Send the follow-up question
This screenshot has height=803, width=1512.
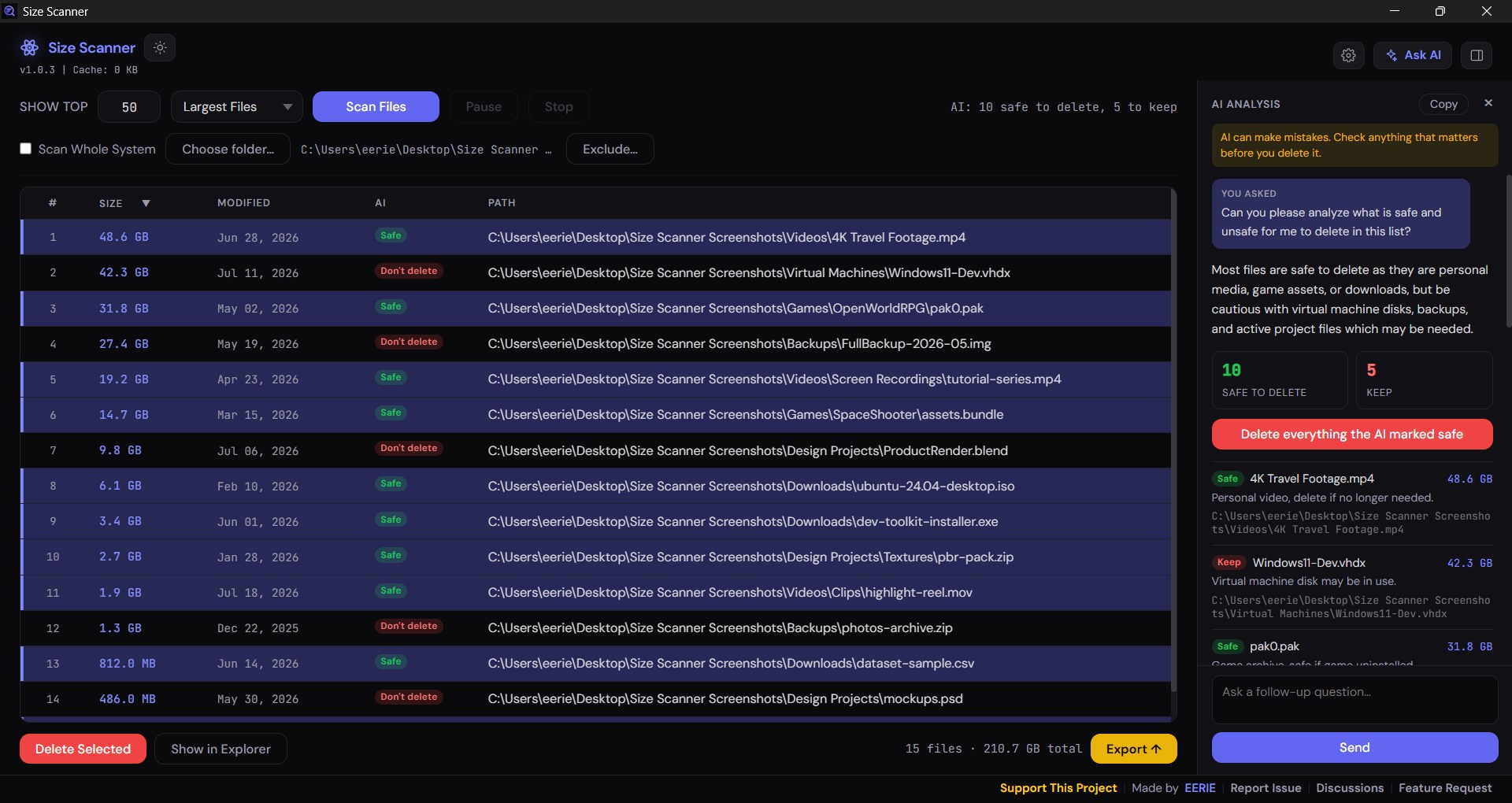pos(1354,748)
